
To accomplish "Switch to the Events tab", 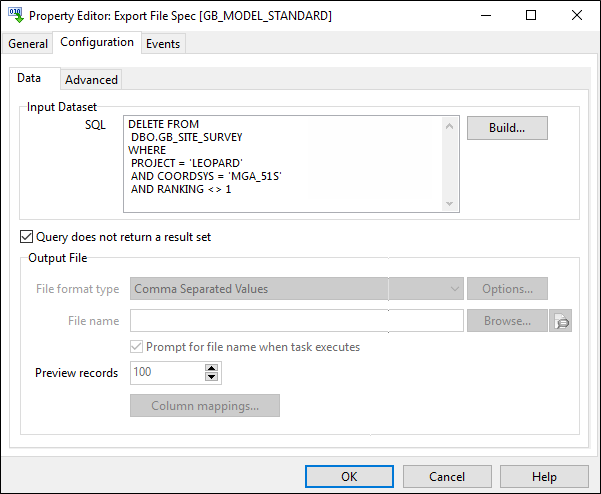I will pos(163,44).
